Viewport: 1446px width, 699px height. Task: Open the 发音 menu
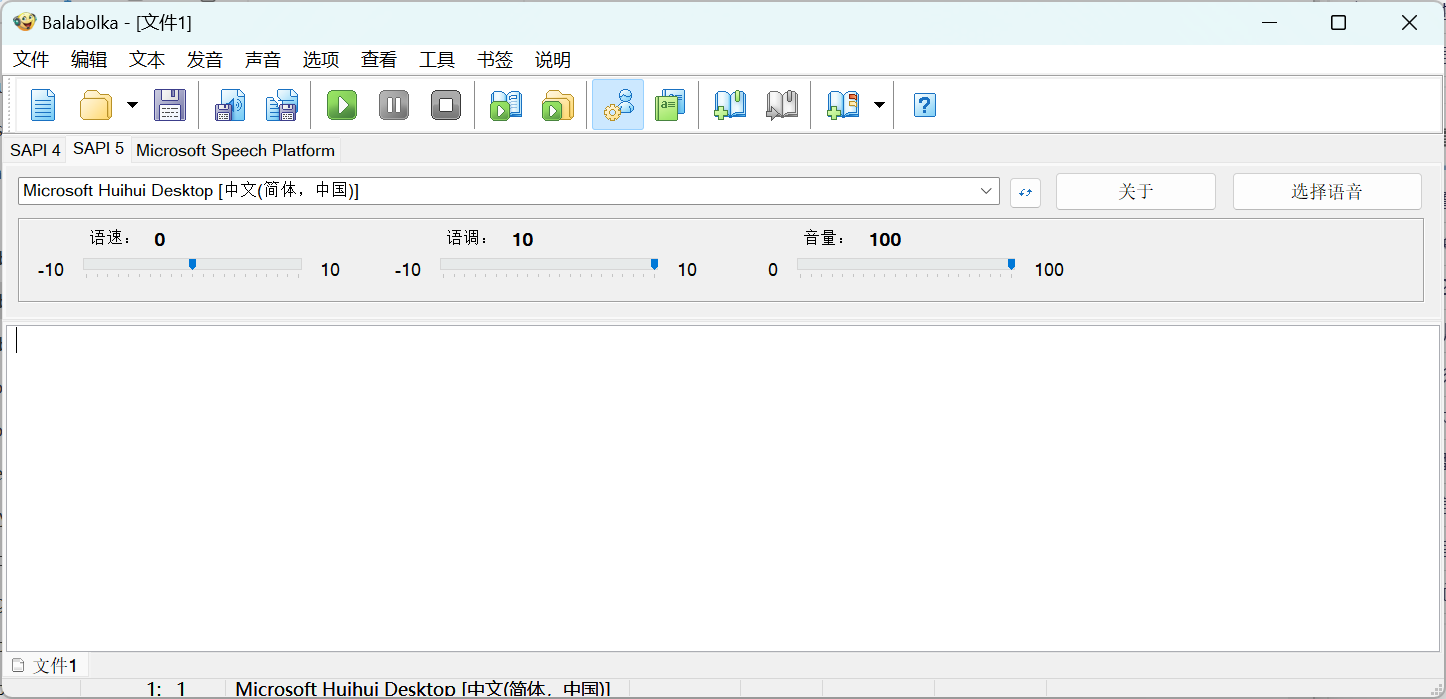click(x=205, y=60)
